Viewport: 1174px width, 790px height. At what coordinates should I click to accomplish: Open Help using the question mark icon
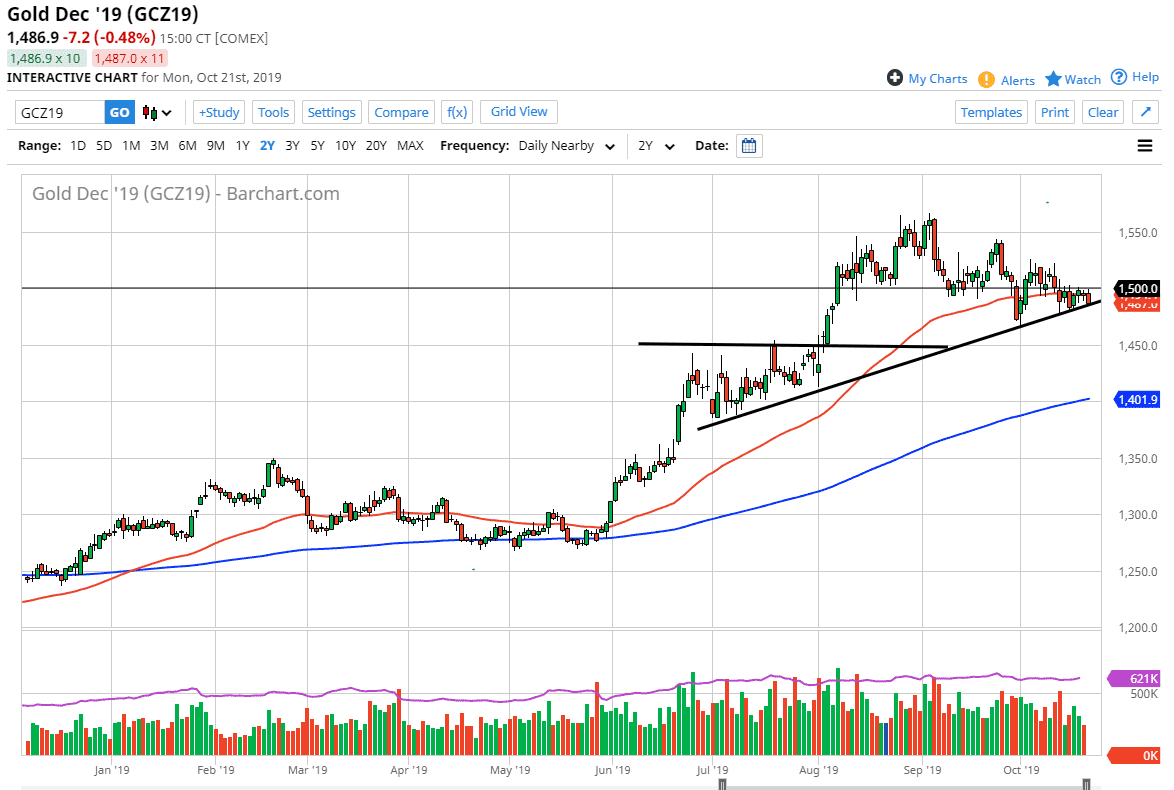tap(1118, 78)
